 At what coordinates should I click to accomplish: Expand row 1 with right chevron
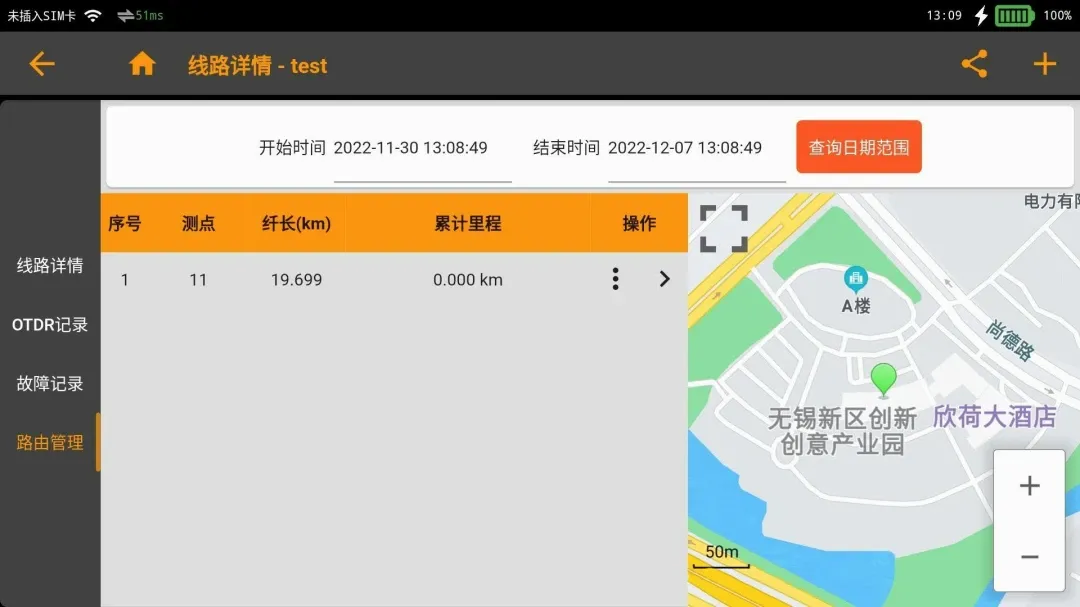664,279
